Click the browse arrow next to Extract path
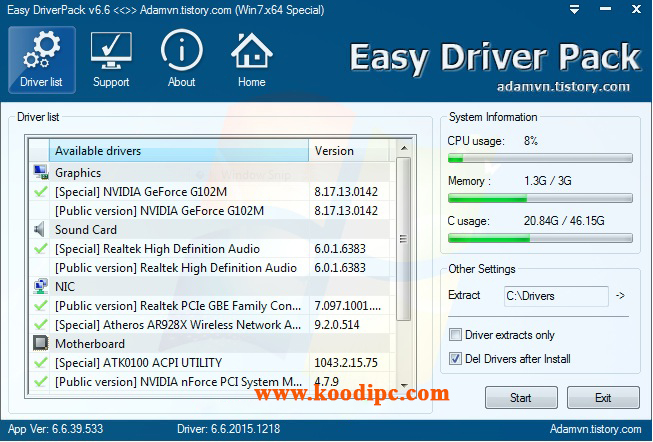 (620, 296)
